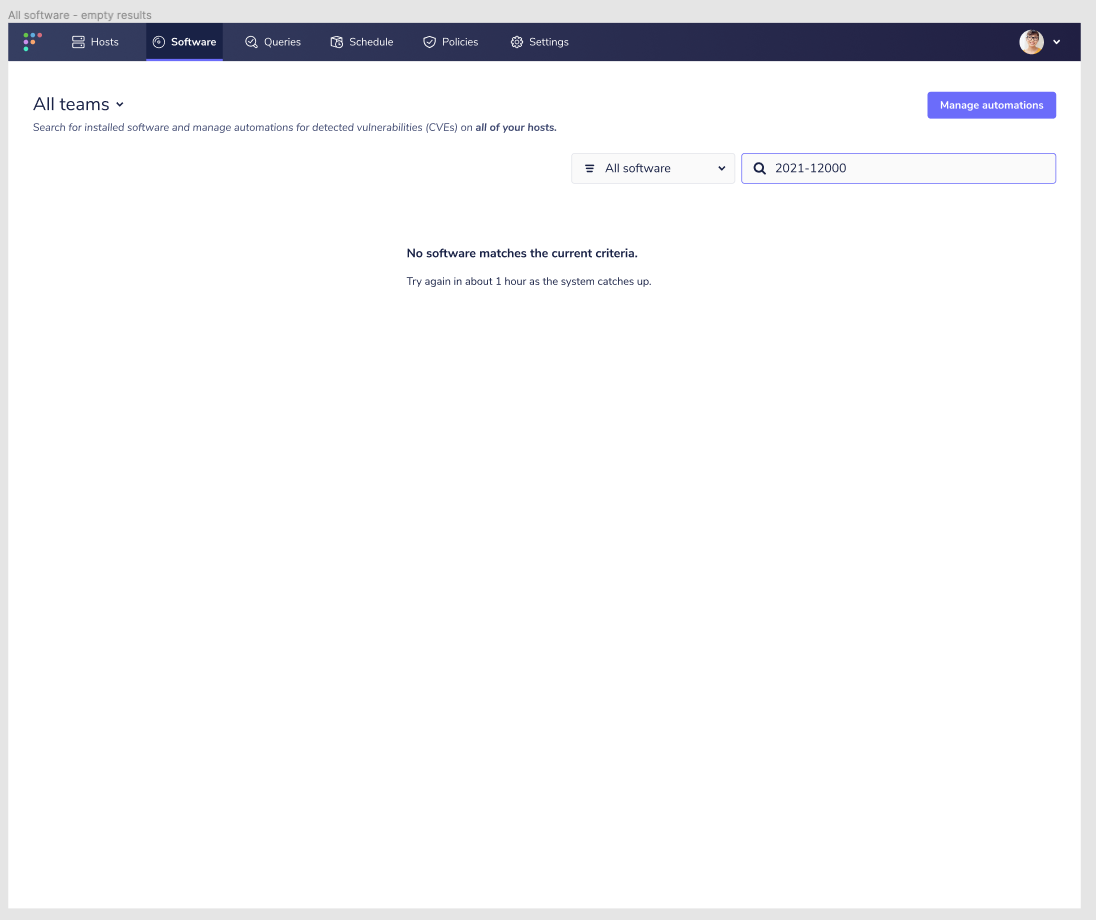
Task: Click the Manage automations button
Action: pyautogui.click(x=991, y=105)
